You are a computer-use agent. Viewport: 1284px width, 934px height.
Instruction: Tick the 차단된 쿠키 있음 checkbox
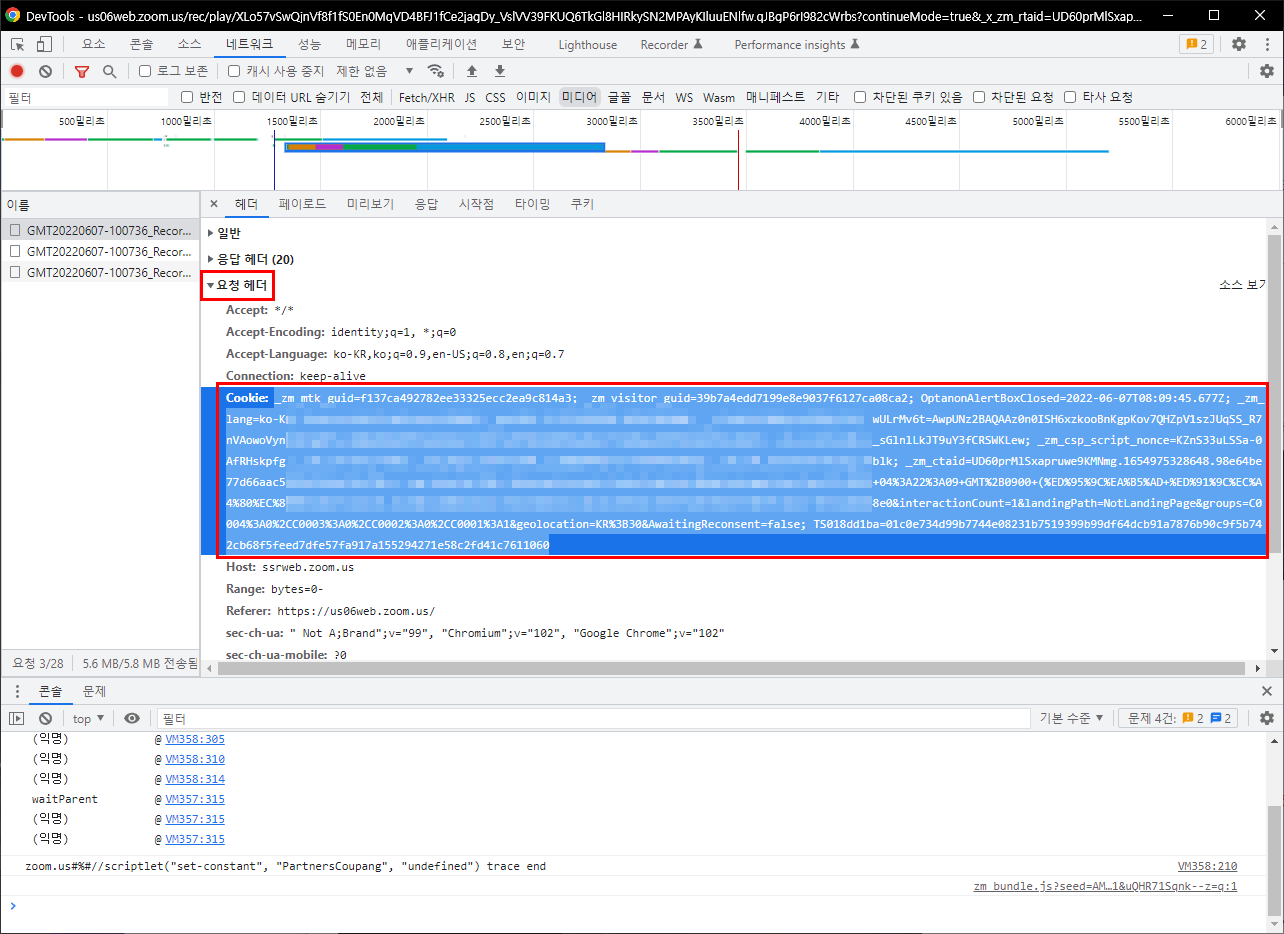[x=860, y=97]
